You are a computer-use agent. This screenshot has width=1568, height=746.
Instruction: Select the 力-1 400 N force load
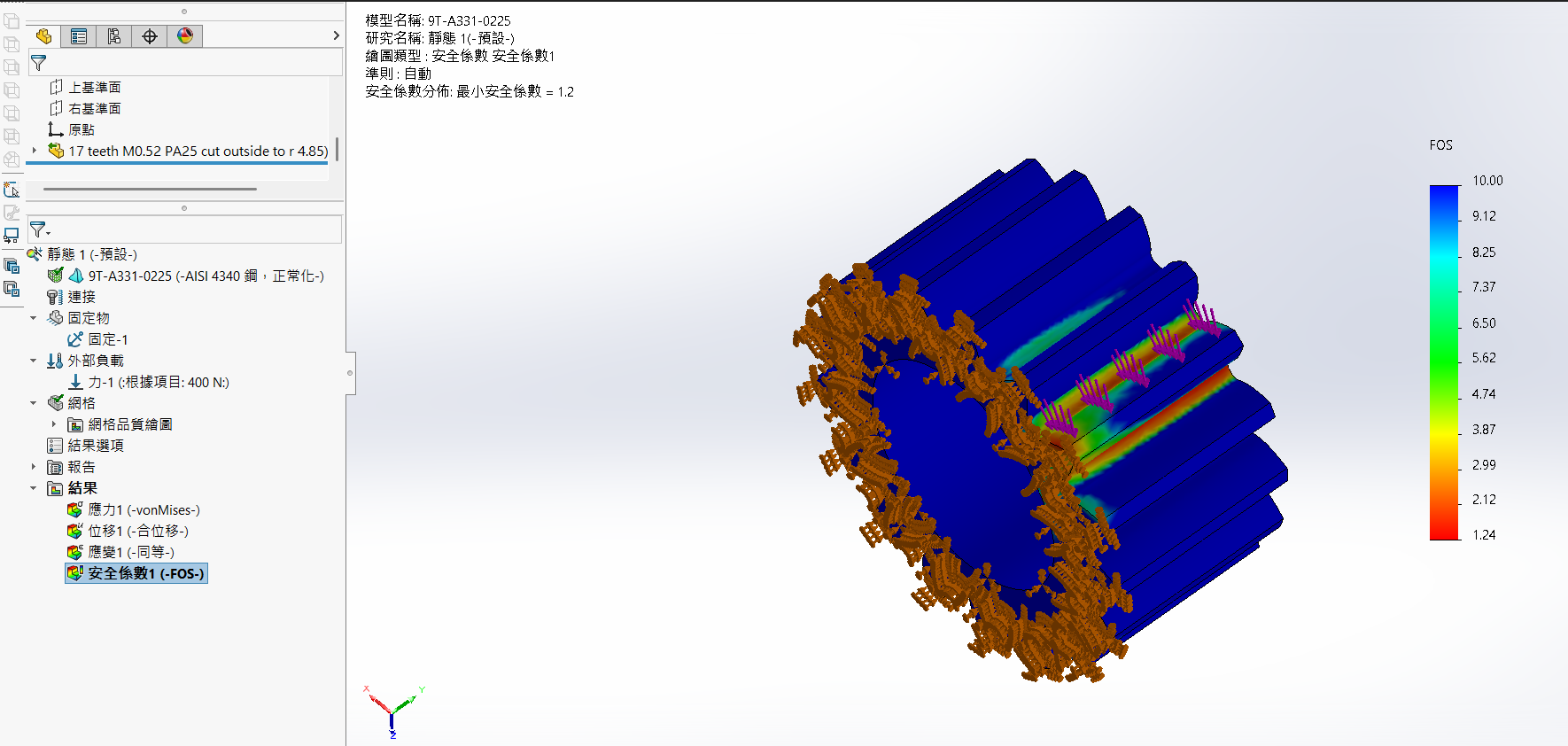(158, 382)
